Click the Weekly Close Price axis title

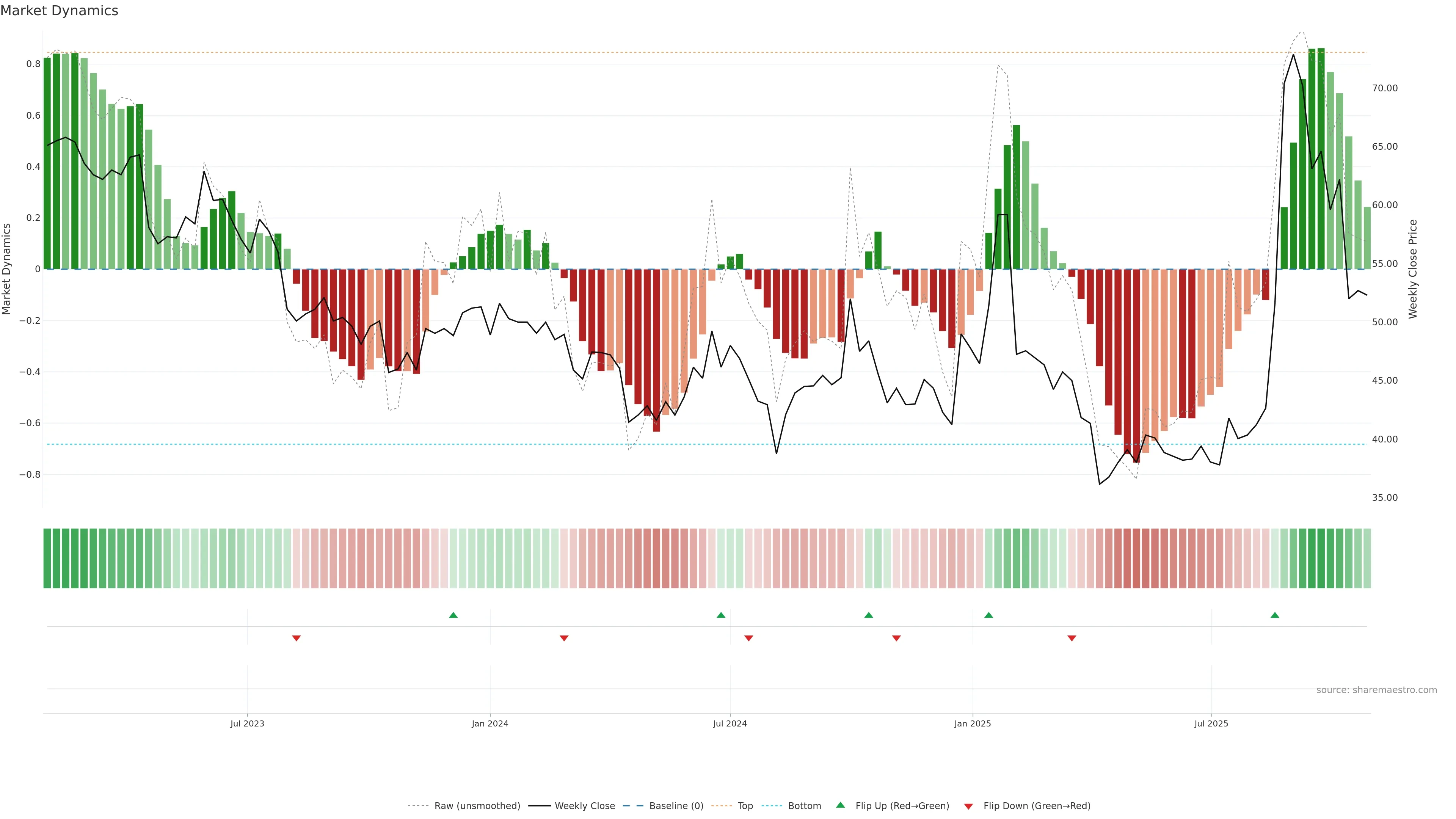(1413, 269)
